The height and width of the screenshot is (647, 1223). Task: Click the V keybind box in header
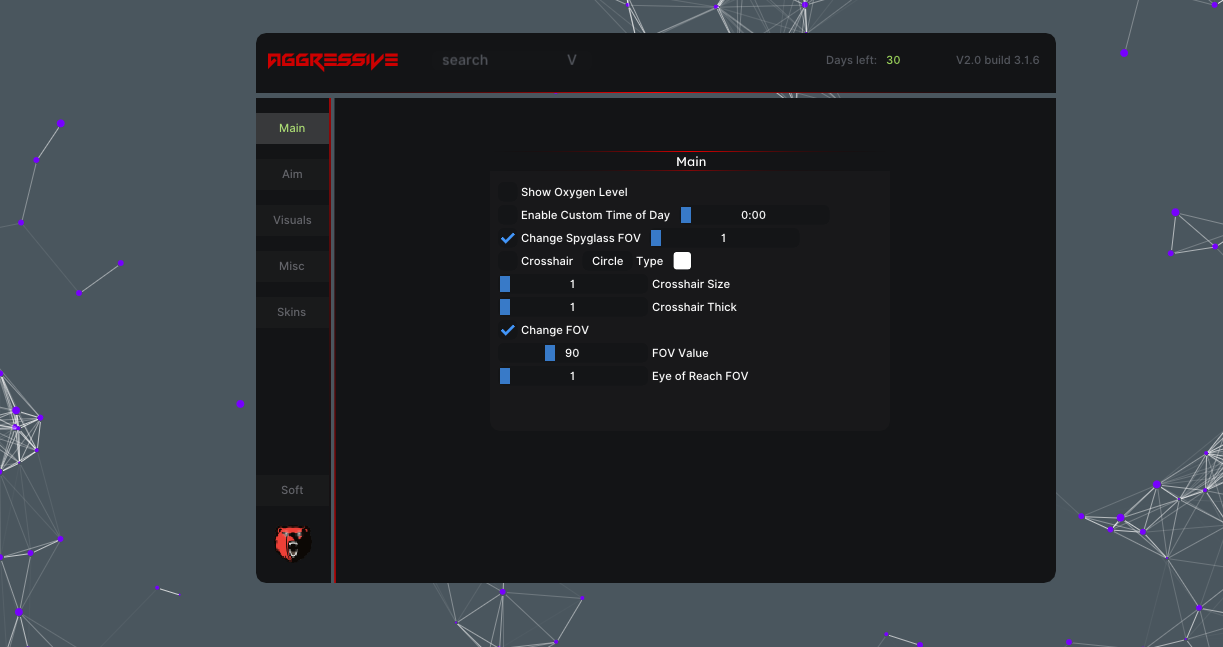pyautogui.click(x=572, y=60)
